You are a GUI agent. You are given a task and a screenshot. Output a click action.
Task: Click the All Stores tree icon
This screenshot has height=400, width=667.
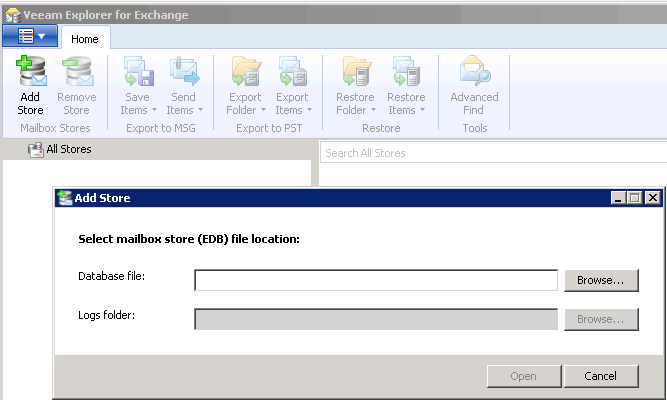click(36, 149)
